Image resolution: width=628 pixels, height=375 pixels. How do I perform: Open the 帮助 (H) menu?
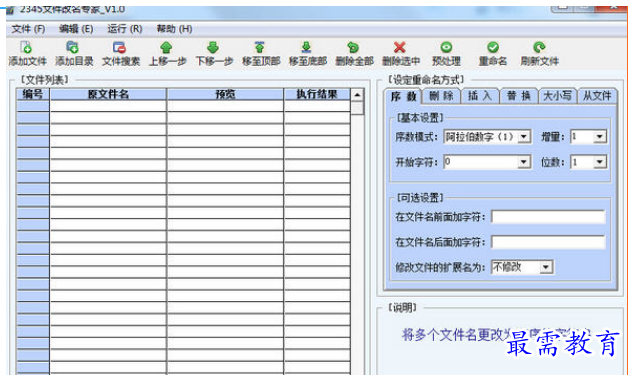(x=174, y=29)
